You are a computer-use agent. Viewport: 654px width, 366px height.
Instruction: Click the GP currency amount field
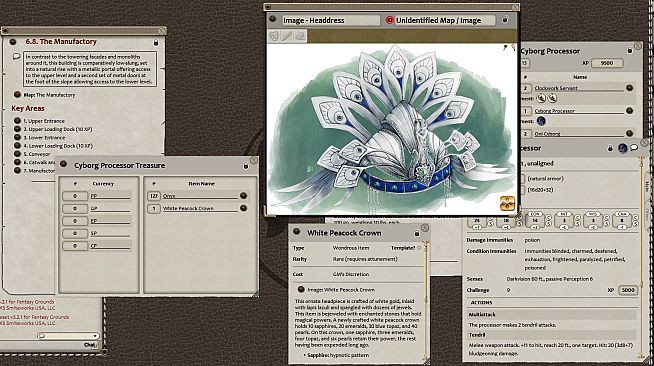pyautogui.click(x=75, y=208)
